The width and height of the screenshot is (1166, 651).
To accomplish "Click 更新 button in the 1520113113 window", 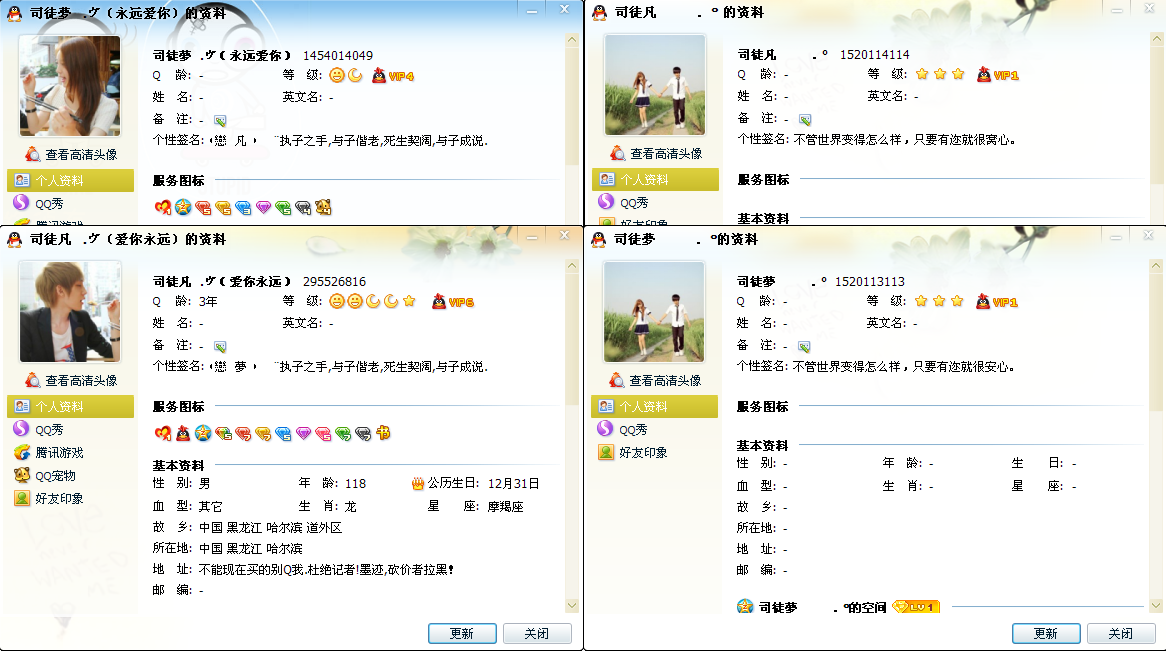I will [1046, 633].
